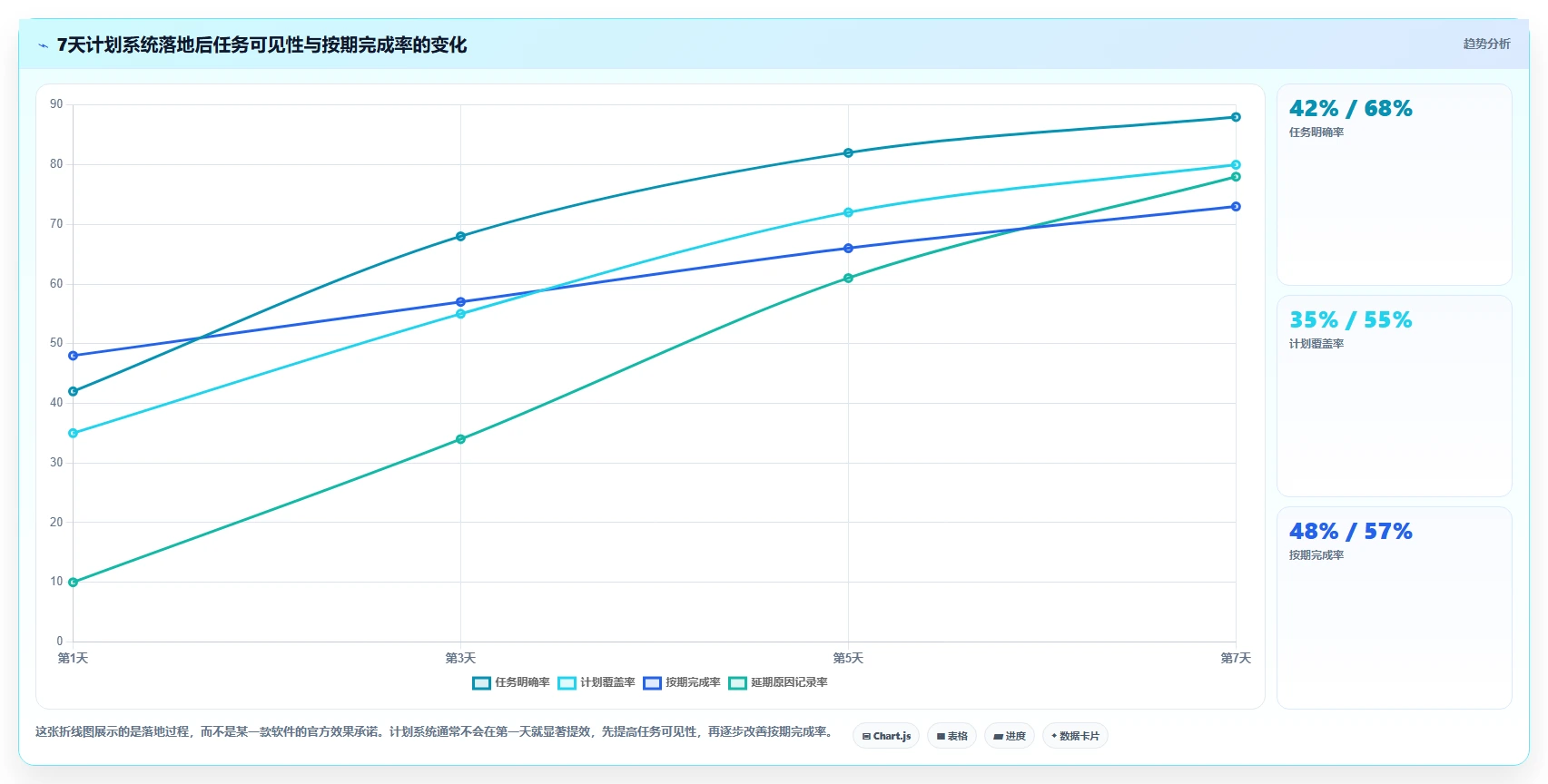Click the Chart.js tag icon
This screenshot has width=1548, height=784.
pyautogui.click(x=866, y=736)
